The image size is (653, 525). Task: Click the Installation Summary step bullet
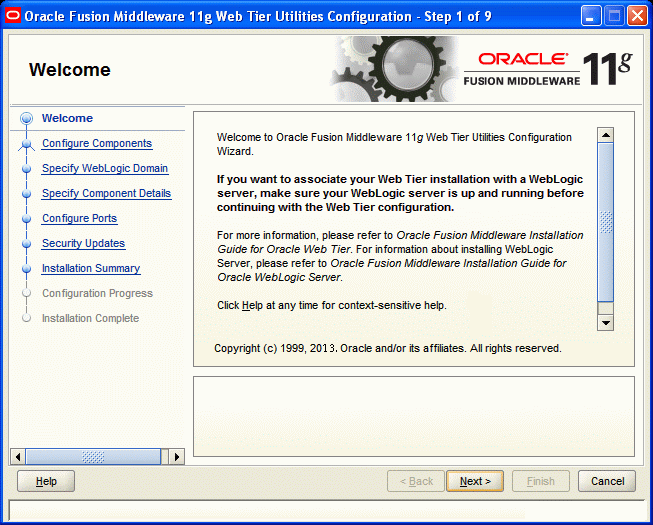[x=26, y=269]
